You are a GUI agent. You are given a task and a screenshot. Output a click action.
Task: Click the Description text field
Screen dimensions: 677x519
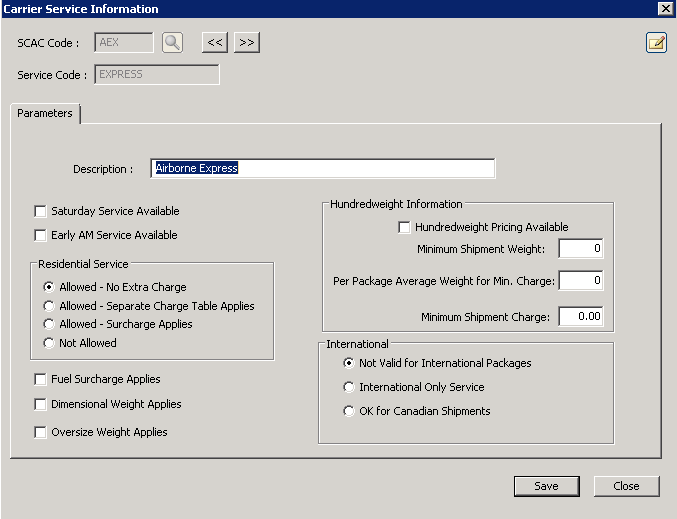(323, 169)
